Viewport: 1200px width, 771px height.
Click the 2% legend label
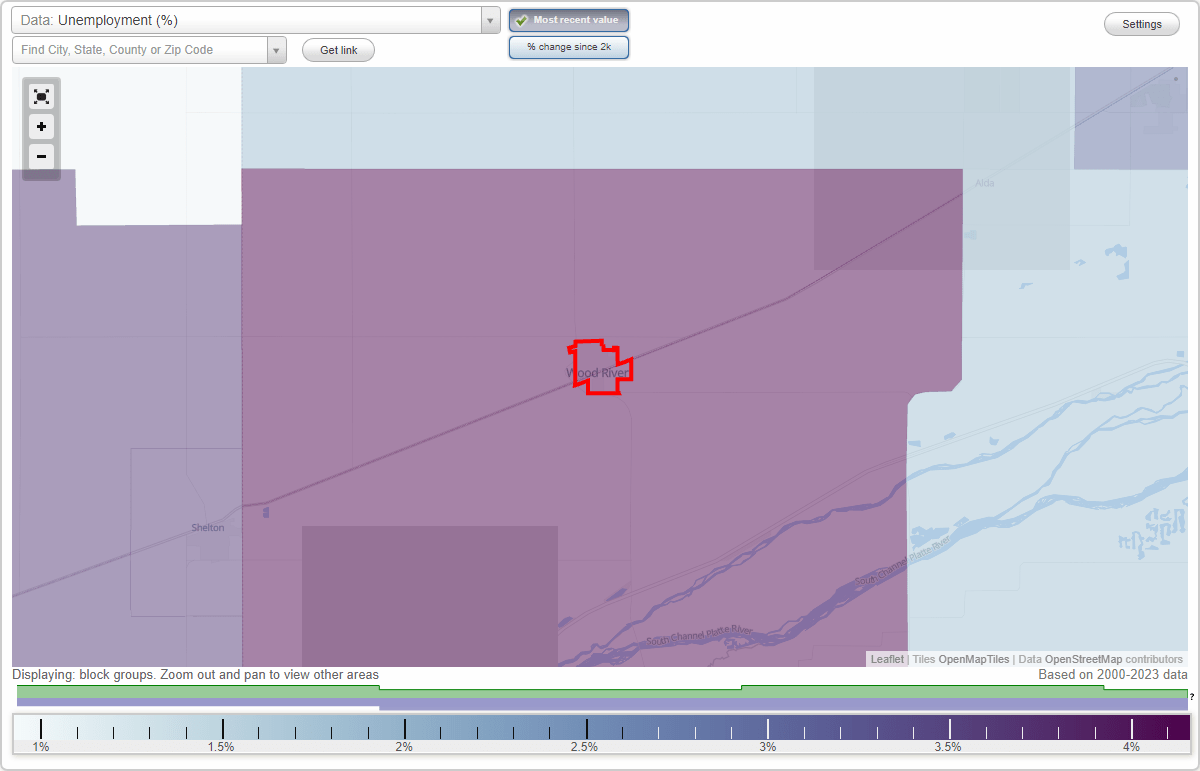click(404, 747)
